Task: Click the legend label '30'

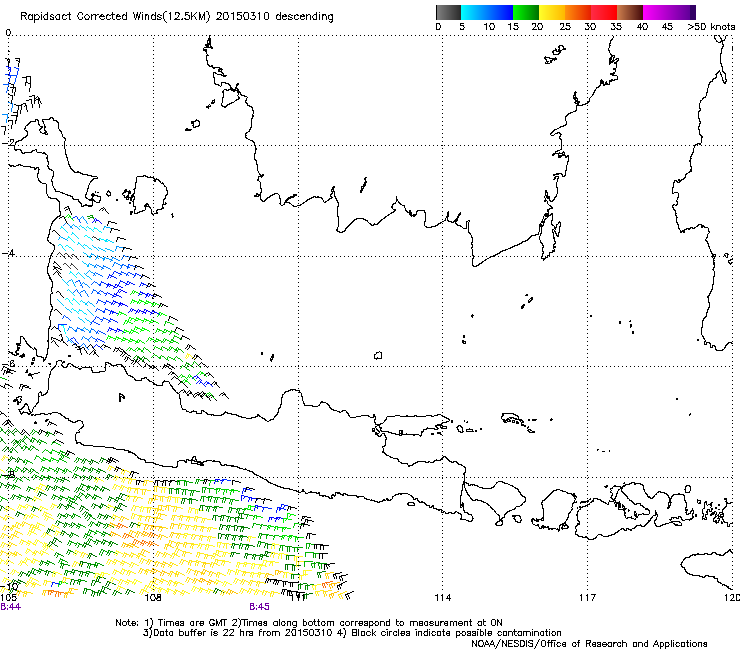Action: click(590, 27)
